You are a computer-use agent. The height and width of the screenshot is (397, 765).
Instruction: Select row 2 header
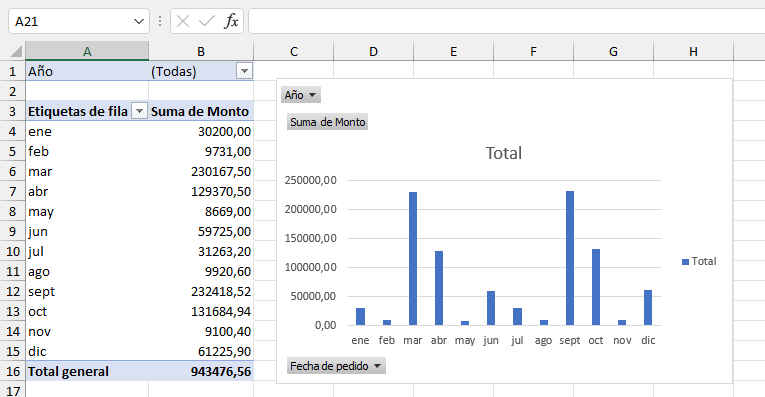(x=13, y=91)
